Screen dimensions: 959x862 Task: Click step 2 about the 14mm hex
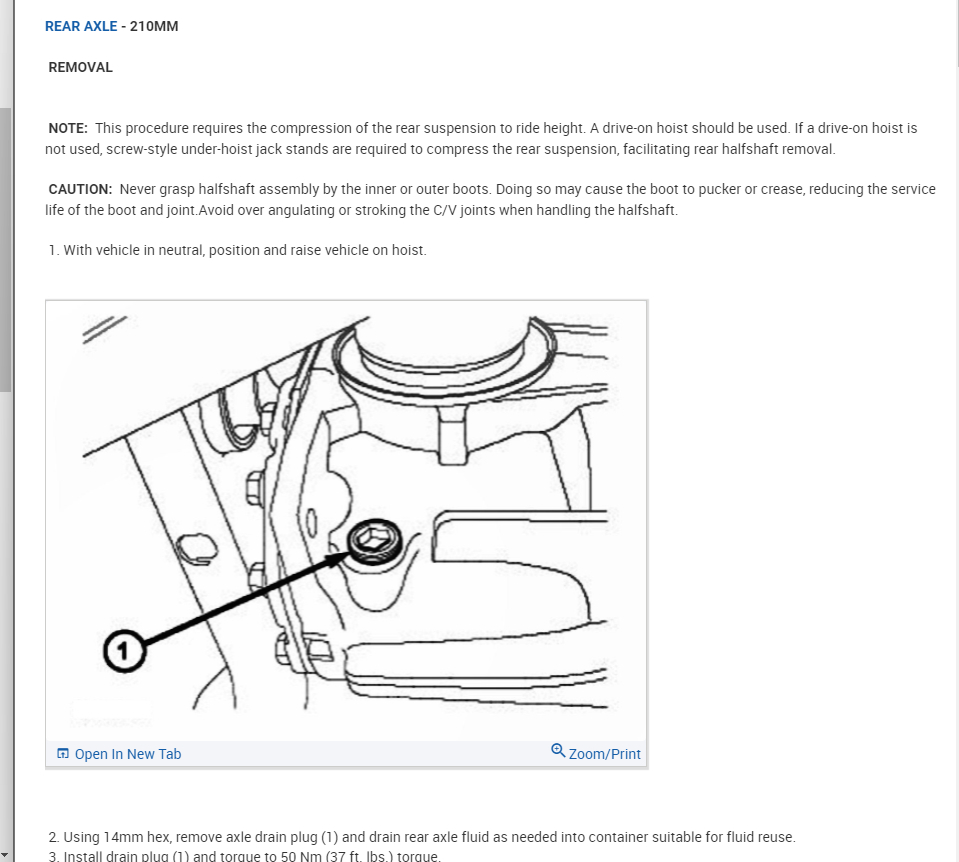point(422,837)
